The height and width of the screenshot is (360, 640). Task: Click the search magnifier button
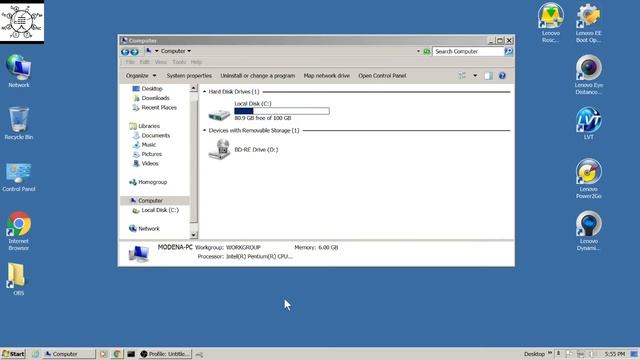(x=509, y=51)
